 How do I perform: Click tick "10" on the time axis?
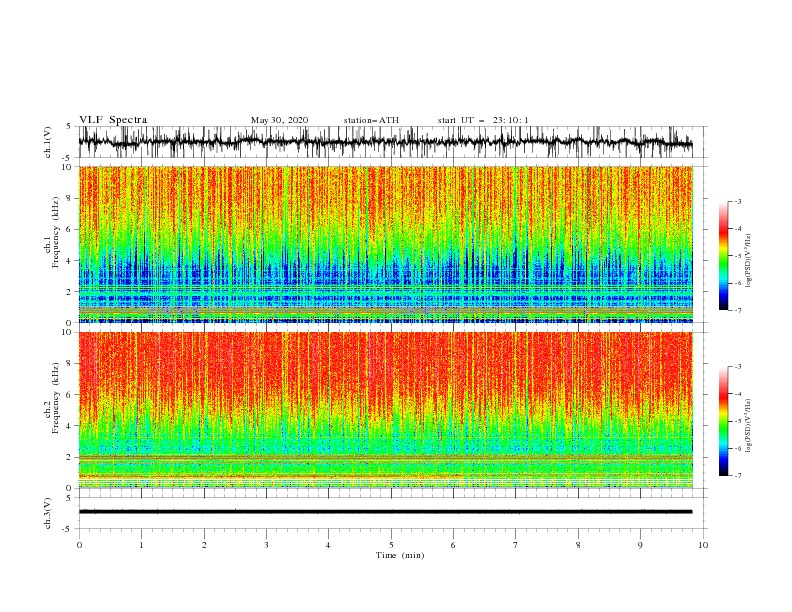tap(703, 545)
